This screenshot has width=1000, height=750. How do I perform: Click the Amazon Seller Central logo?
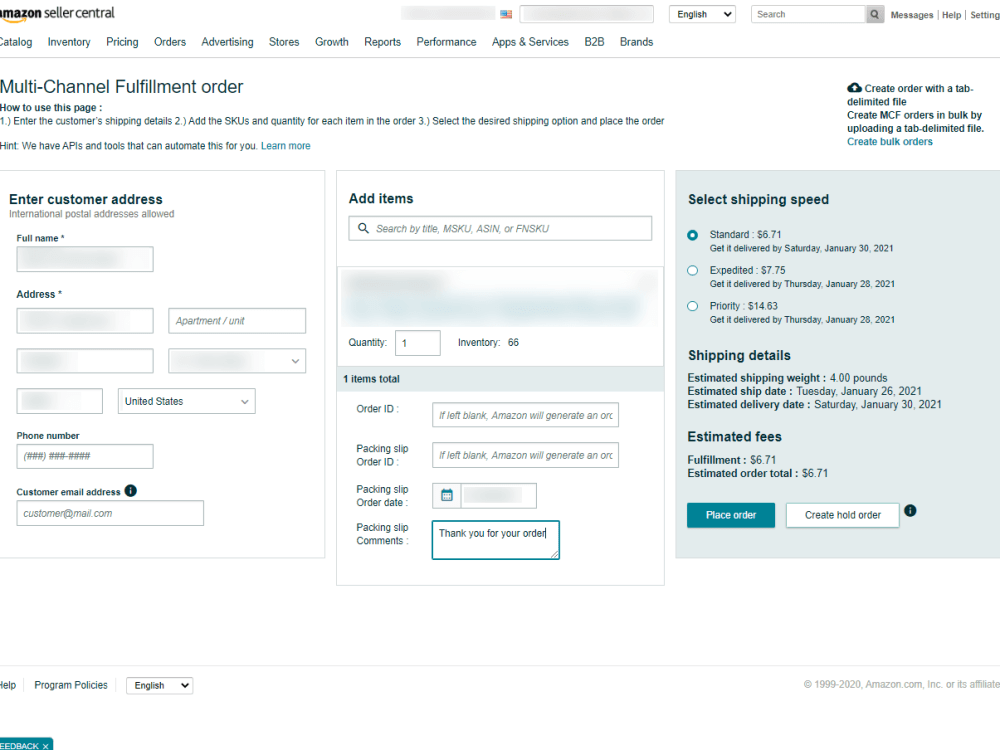coord(57,14)
